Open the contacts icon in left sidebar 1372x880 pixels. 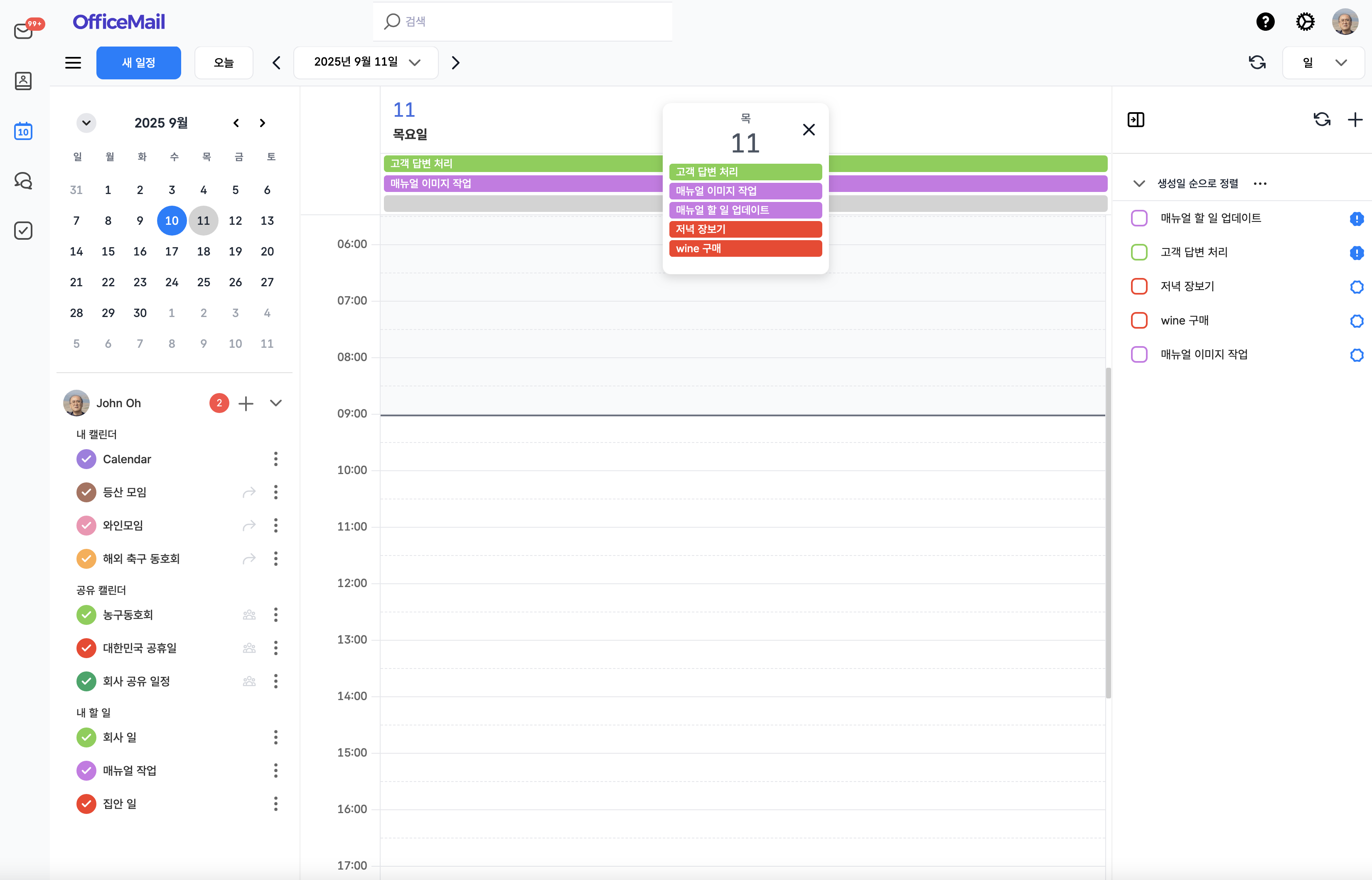point(23,81)
